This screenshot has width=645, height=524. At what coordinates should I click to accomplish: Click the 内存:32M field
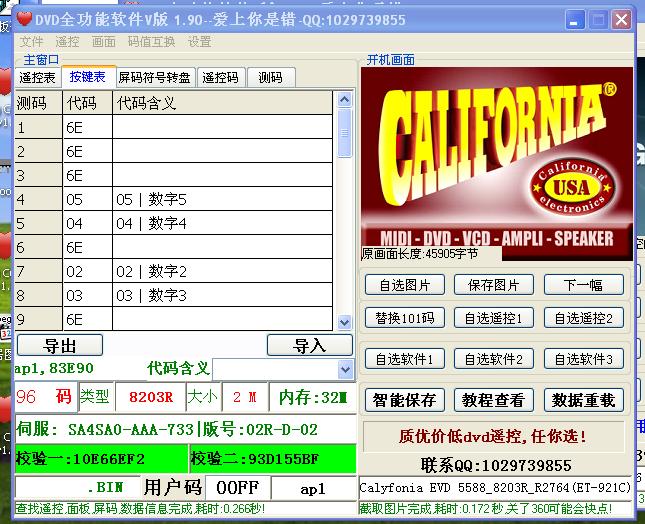pyautogui.click(x=313, y=396)
